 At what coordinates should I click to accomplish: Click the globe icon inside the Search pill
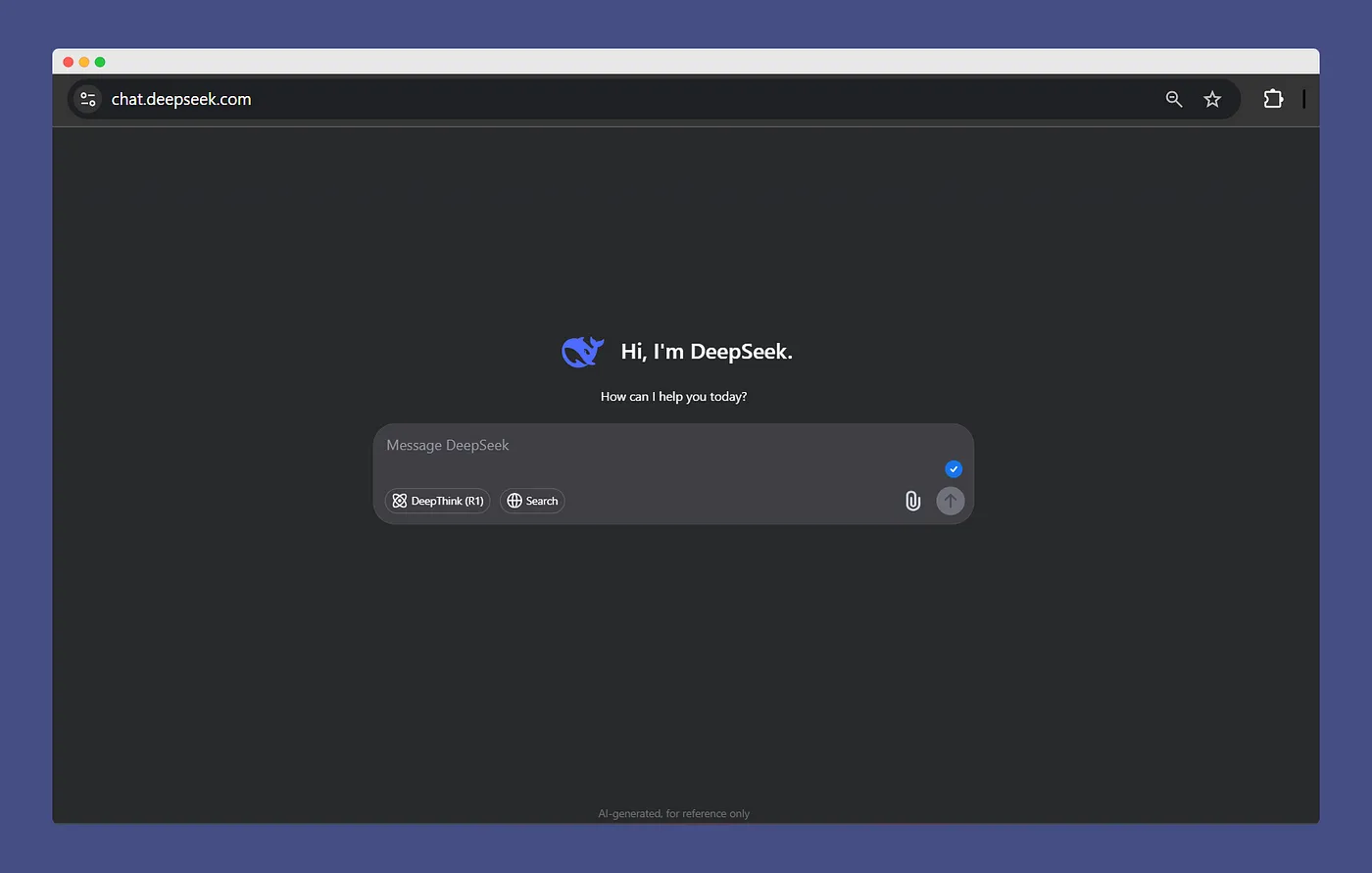[x=514, y=501]
